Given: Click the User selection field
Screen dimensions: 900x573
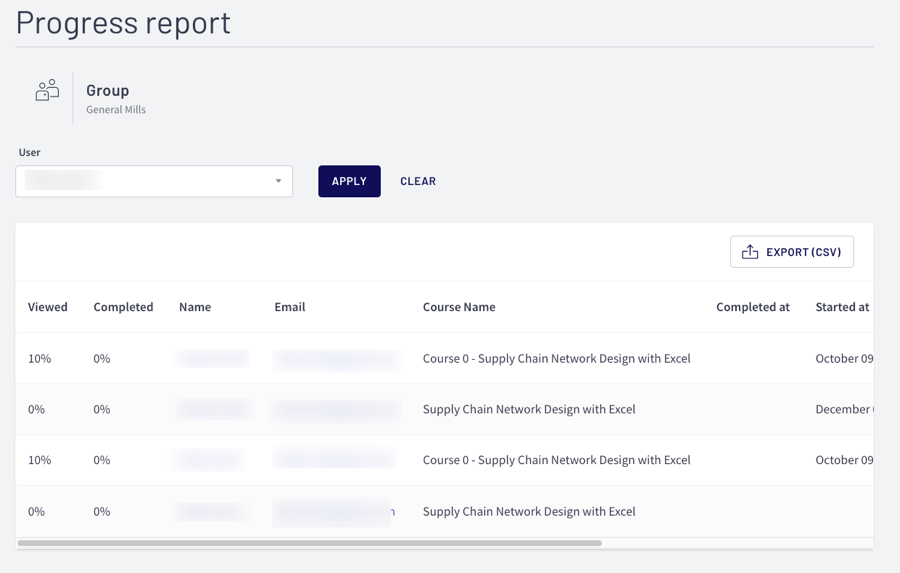Looking at the screenshot, I should point(145,181).
